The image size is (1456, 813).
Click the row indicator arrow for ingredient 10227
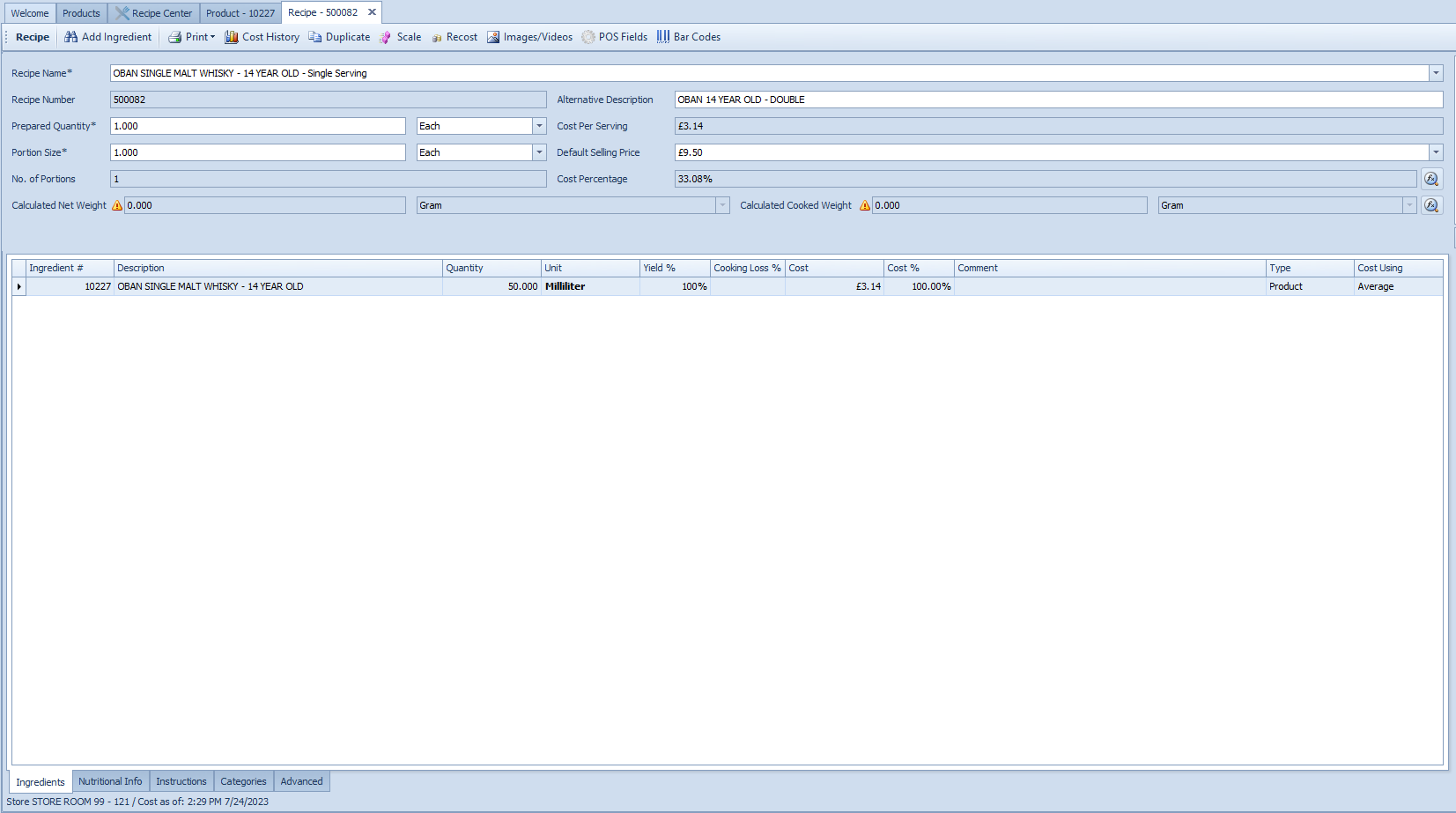(x=18, y=286)
